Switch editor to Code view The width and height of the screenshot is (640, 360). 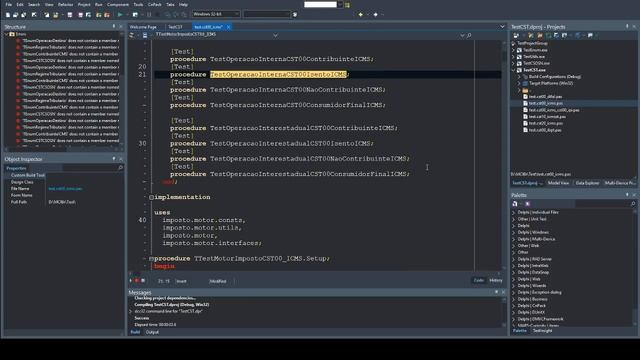pos(478,280)
